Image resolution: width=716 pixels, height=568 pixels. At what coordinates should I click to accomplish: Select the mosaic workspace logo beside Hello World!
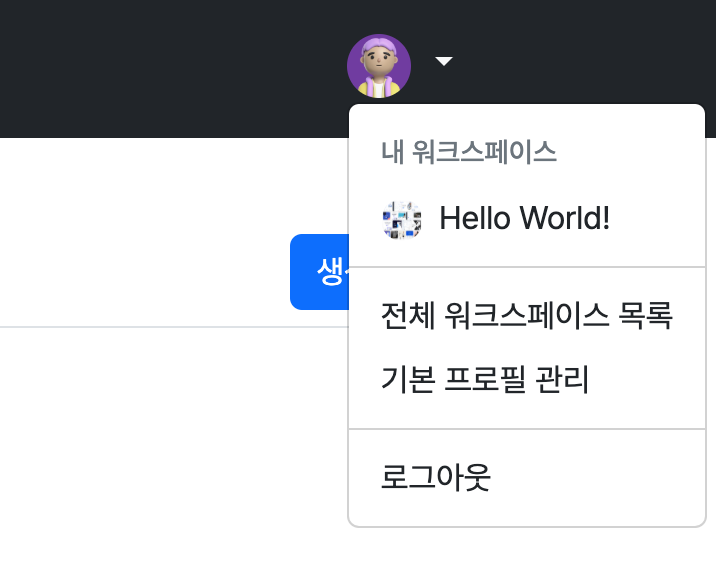402,220
